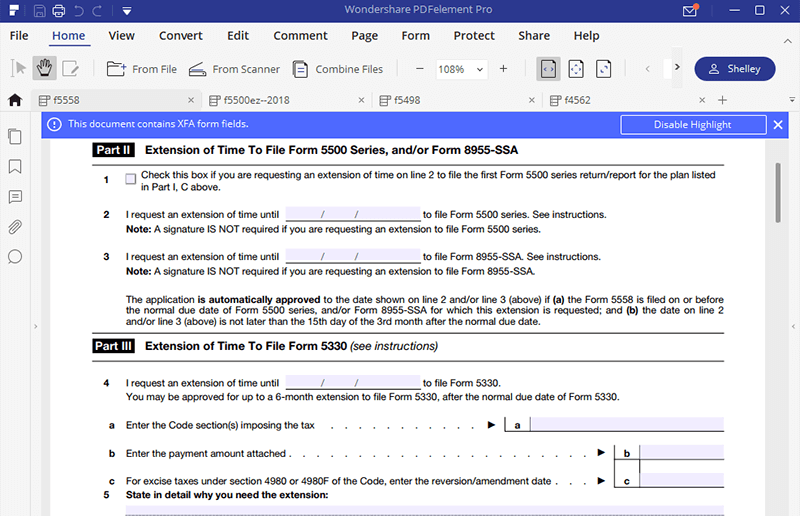Open the bookmarks panel
The image size is (800, 516).
15,166
